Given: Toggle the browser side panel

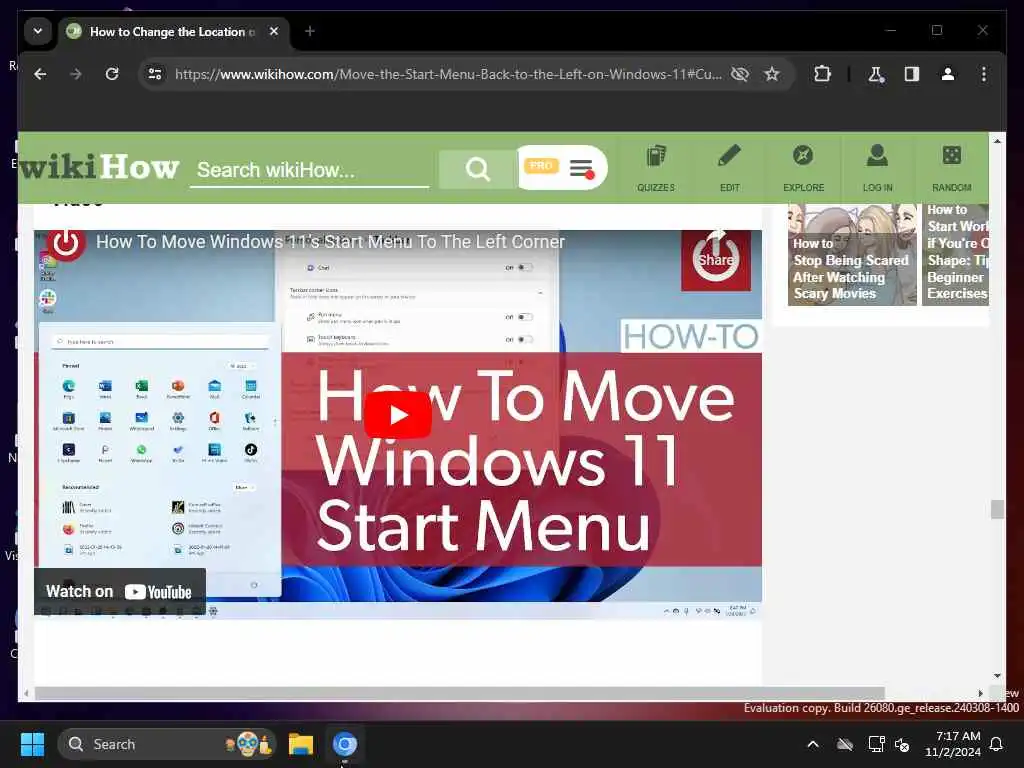Looking at the screenshot, I should tap(912, 74).
